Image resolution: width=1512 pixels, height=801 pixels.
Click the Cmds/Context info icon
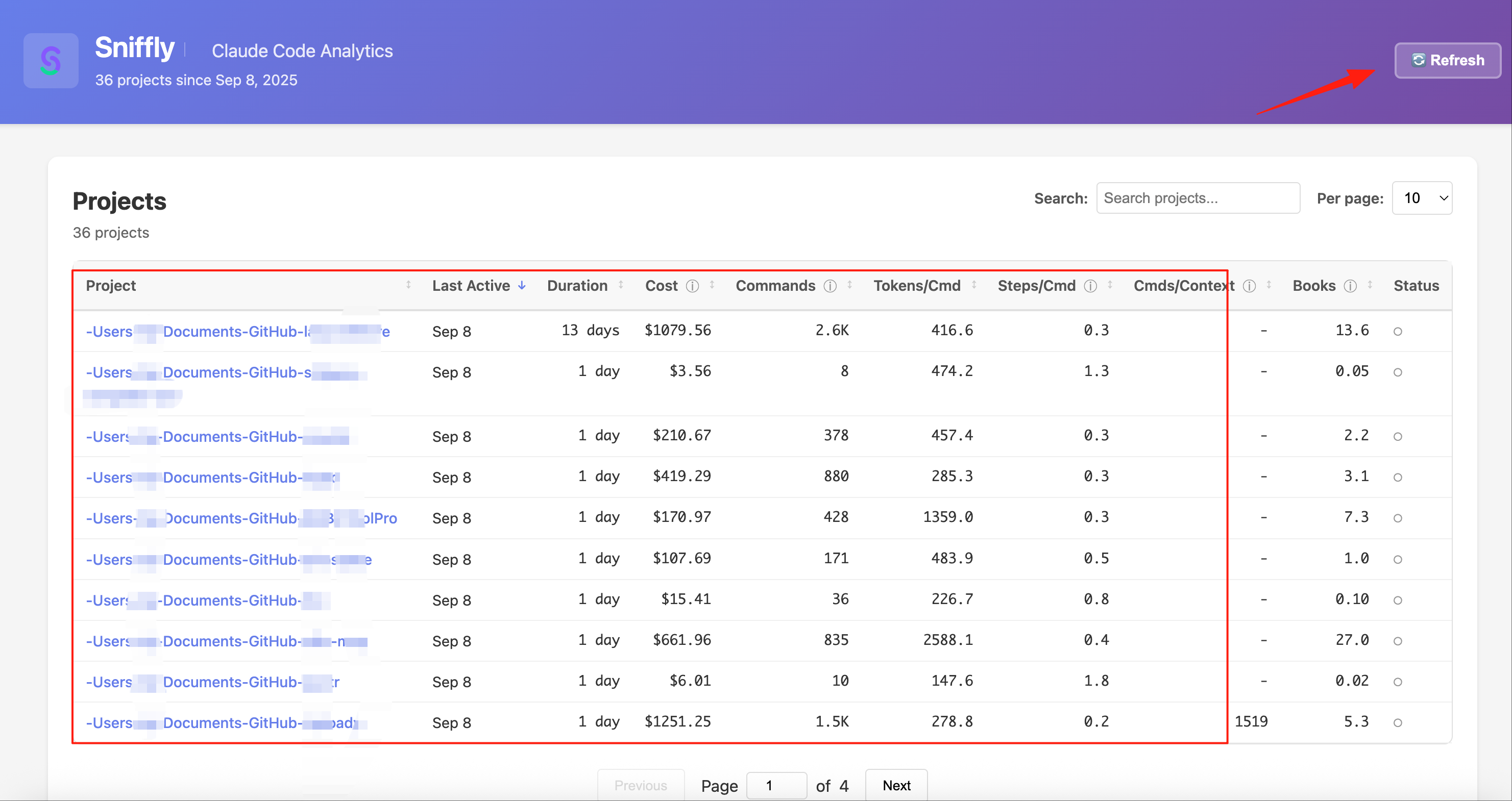tap(1250, 286)
